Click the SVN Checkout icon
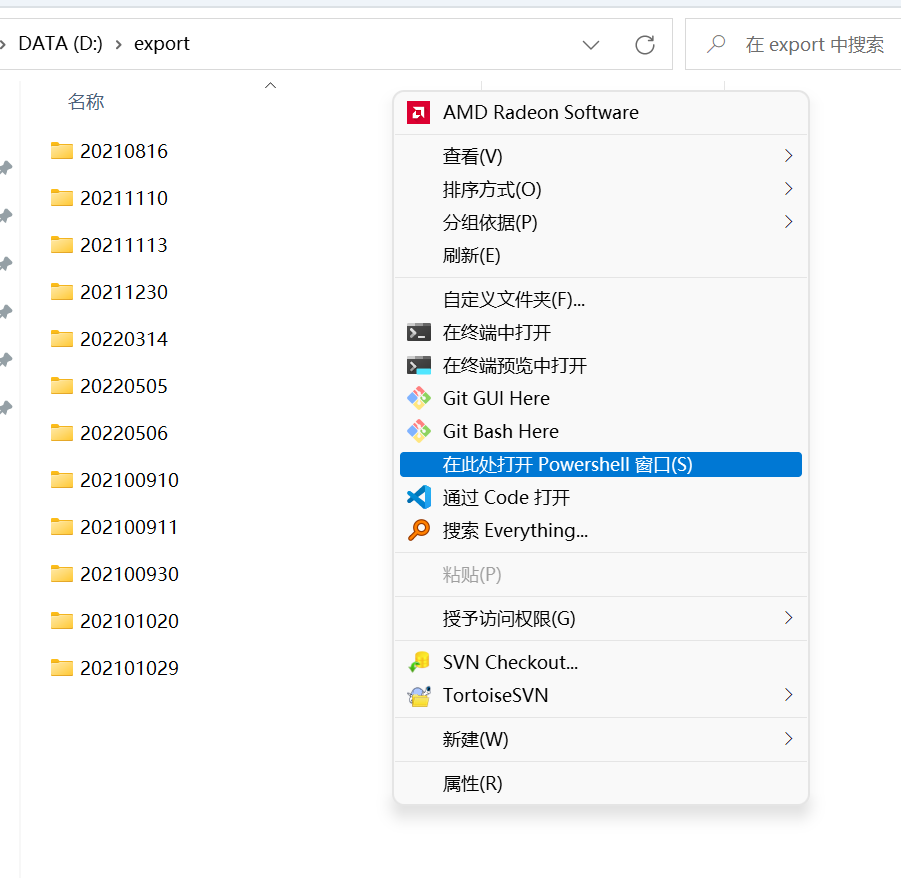This screenshot has width=901, height=878. [x=418, y=663]
